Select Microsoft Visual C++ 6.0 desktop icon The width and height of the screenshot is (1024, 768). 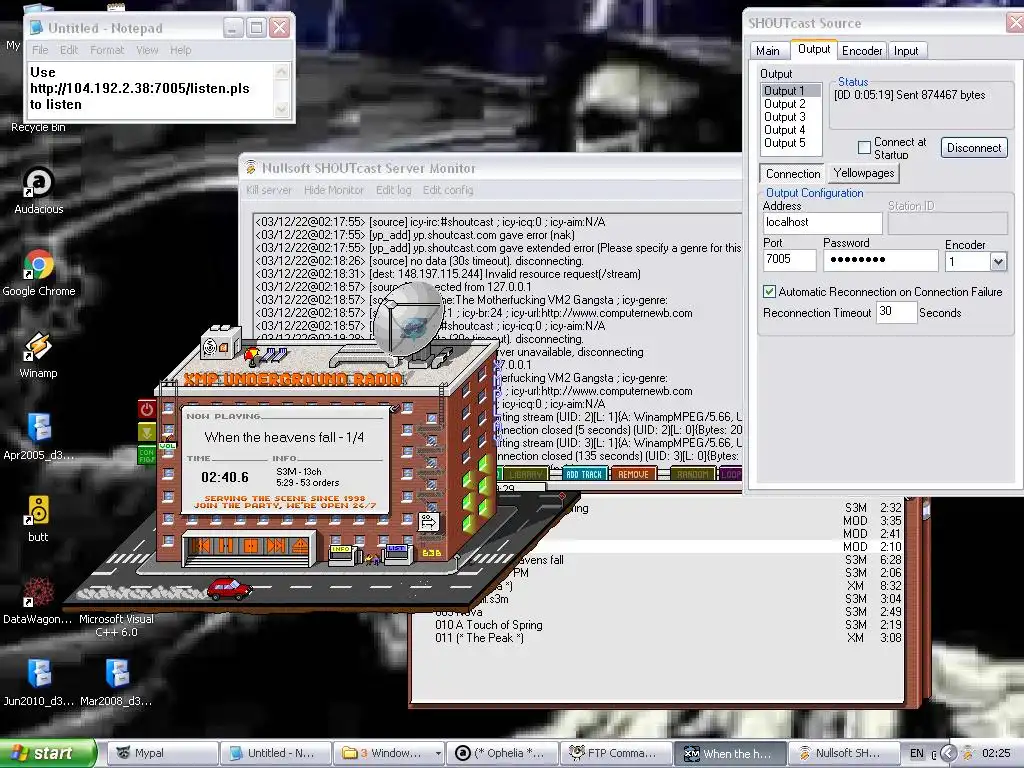click(x=116, y=625)
